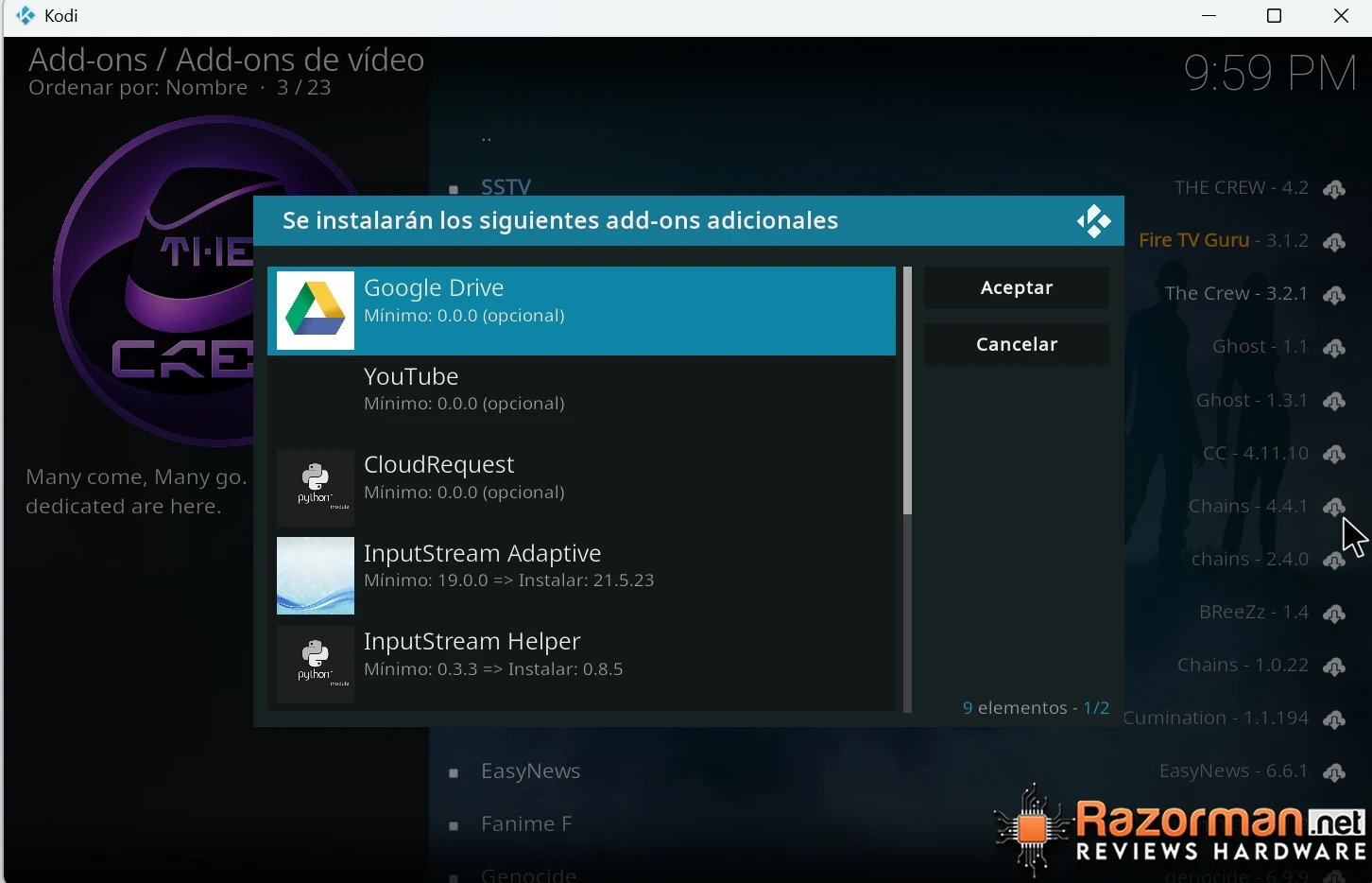
Task: Click the 9:59 PM clock
Action: tap(1270, 73)
